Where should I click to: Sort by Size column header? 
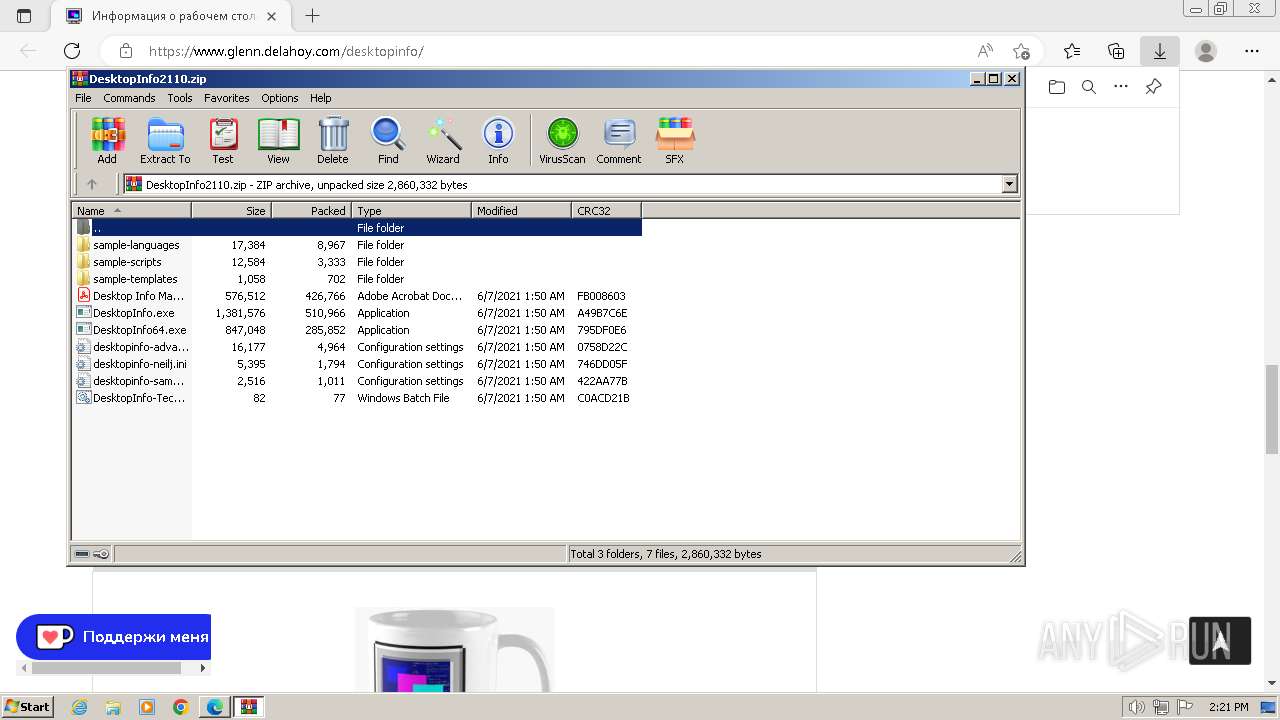[231, 211]
